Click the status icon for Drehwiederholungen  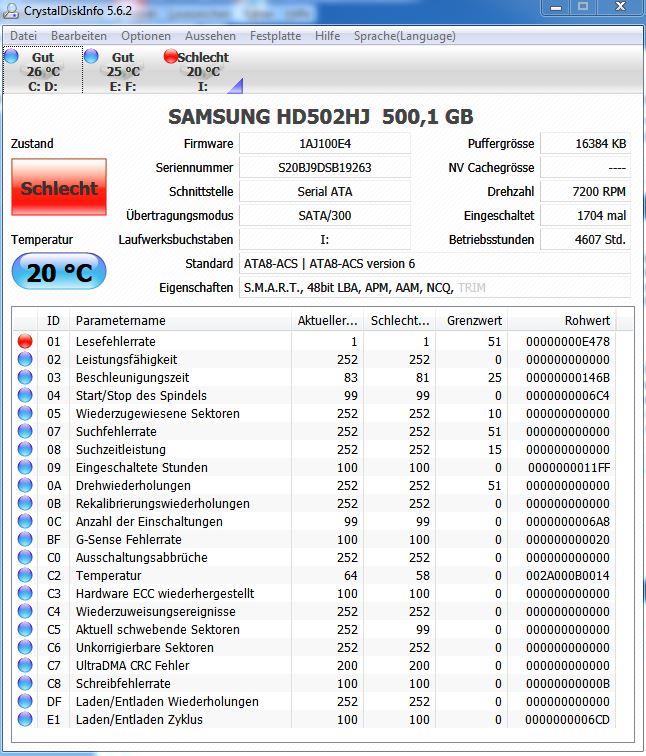point(25,486)
